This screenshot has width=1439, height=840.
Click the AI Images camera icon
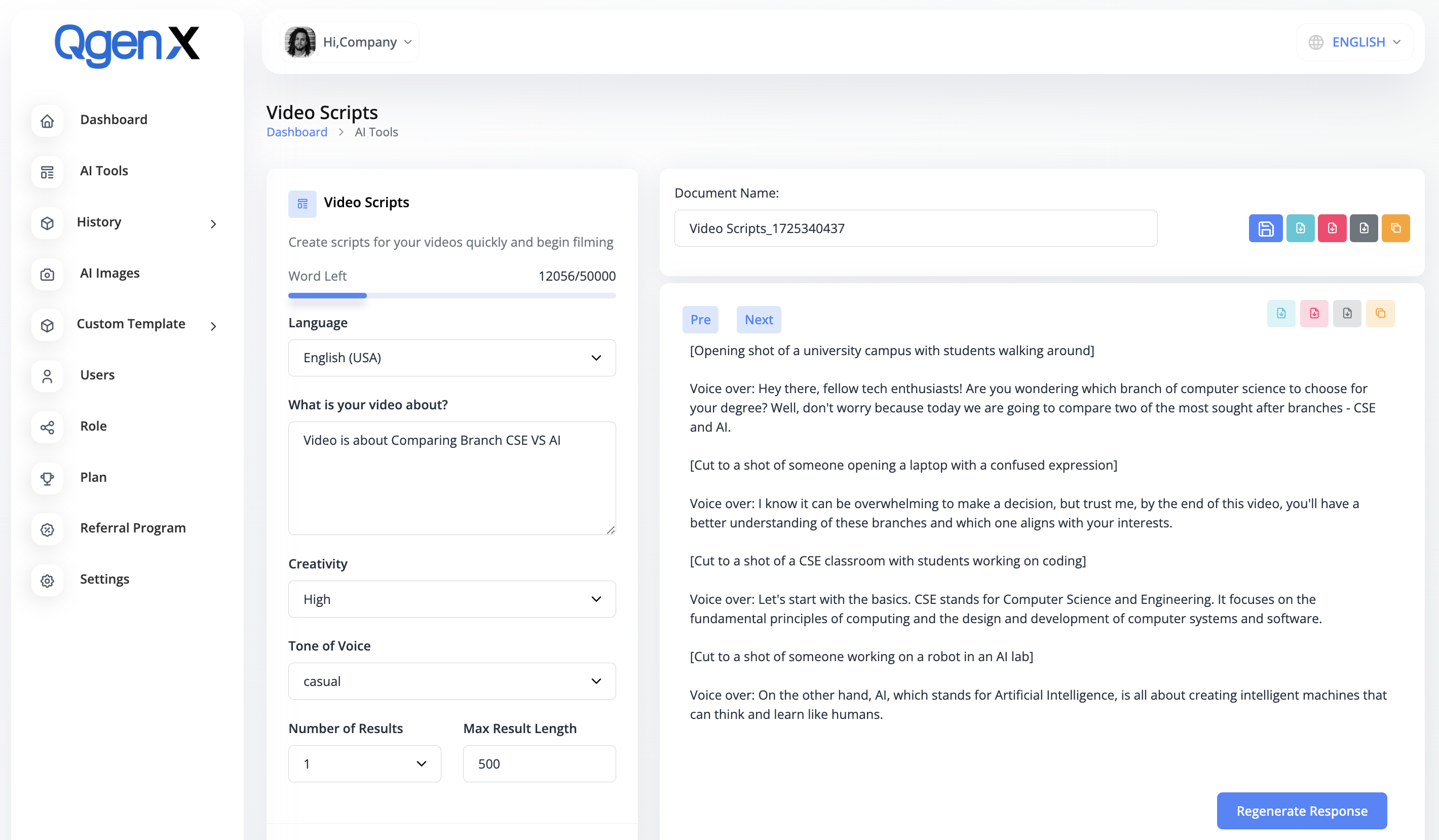pyautogui.click(x=48, y=274)
